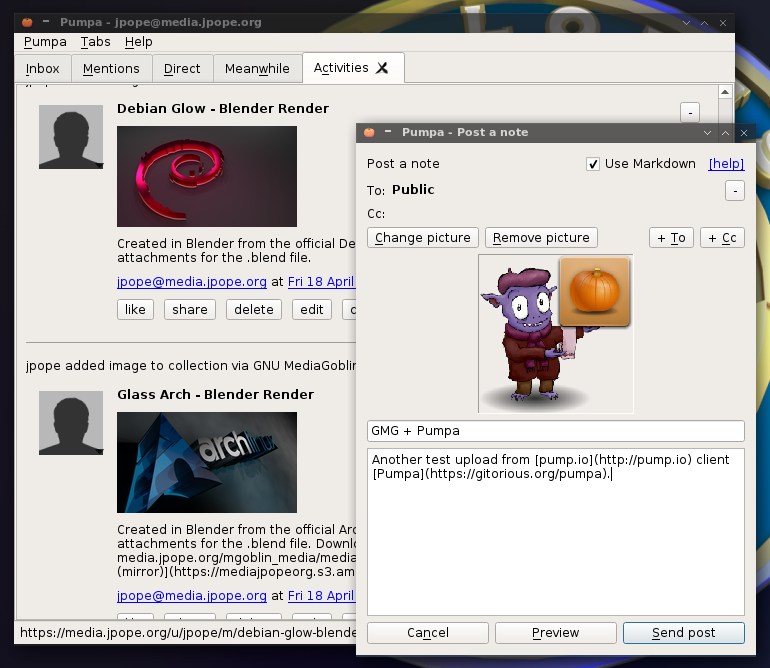Maximize the main Pumpa window
Viewport: 770px width, 668px height.
[704, 23]
